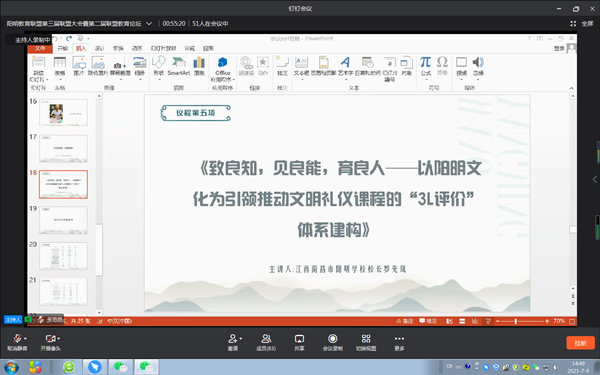Enter fullscreen with 全屏 button
The height and width of the screenshot is (375, 600).
point(582,24)
